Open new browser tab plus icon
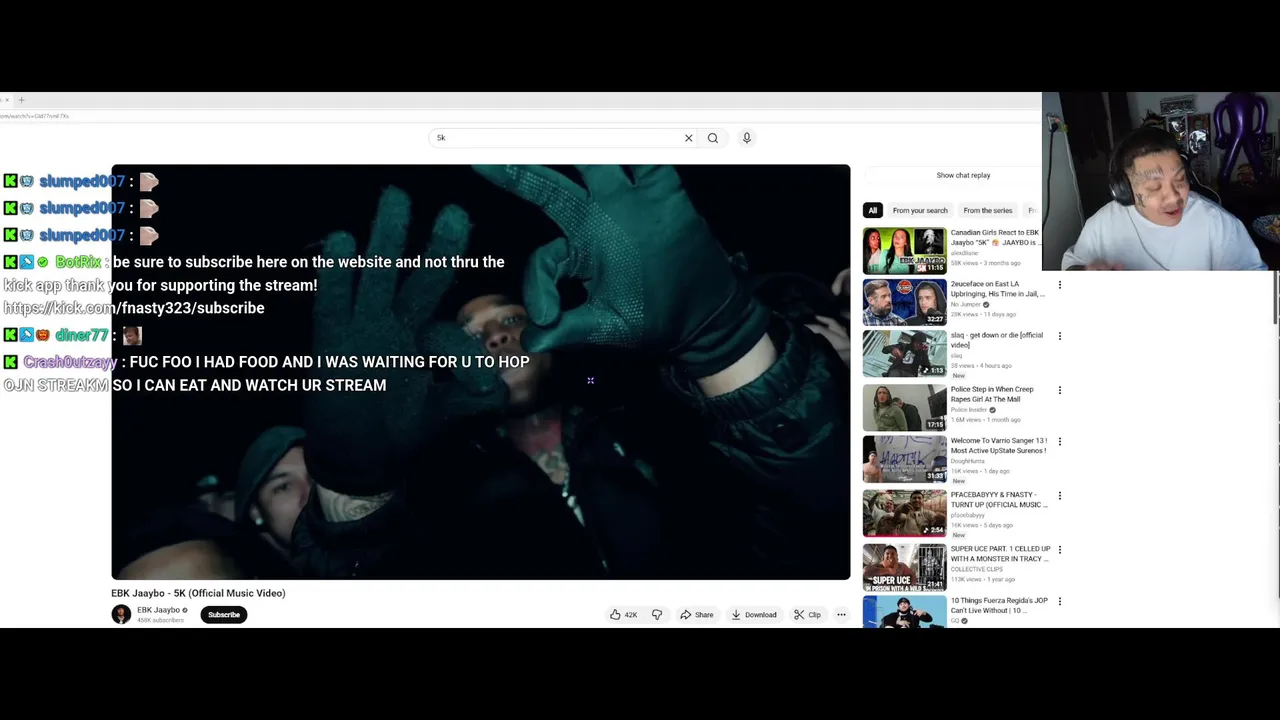This screenshot has height=720, width=1280. (21, 100)
